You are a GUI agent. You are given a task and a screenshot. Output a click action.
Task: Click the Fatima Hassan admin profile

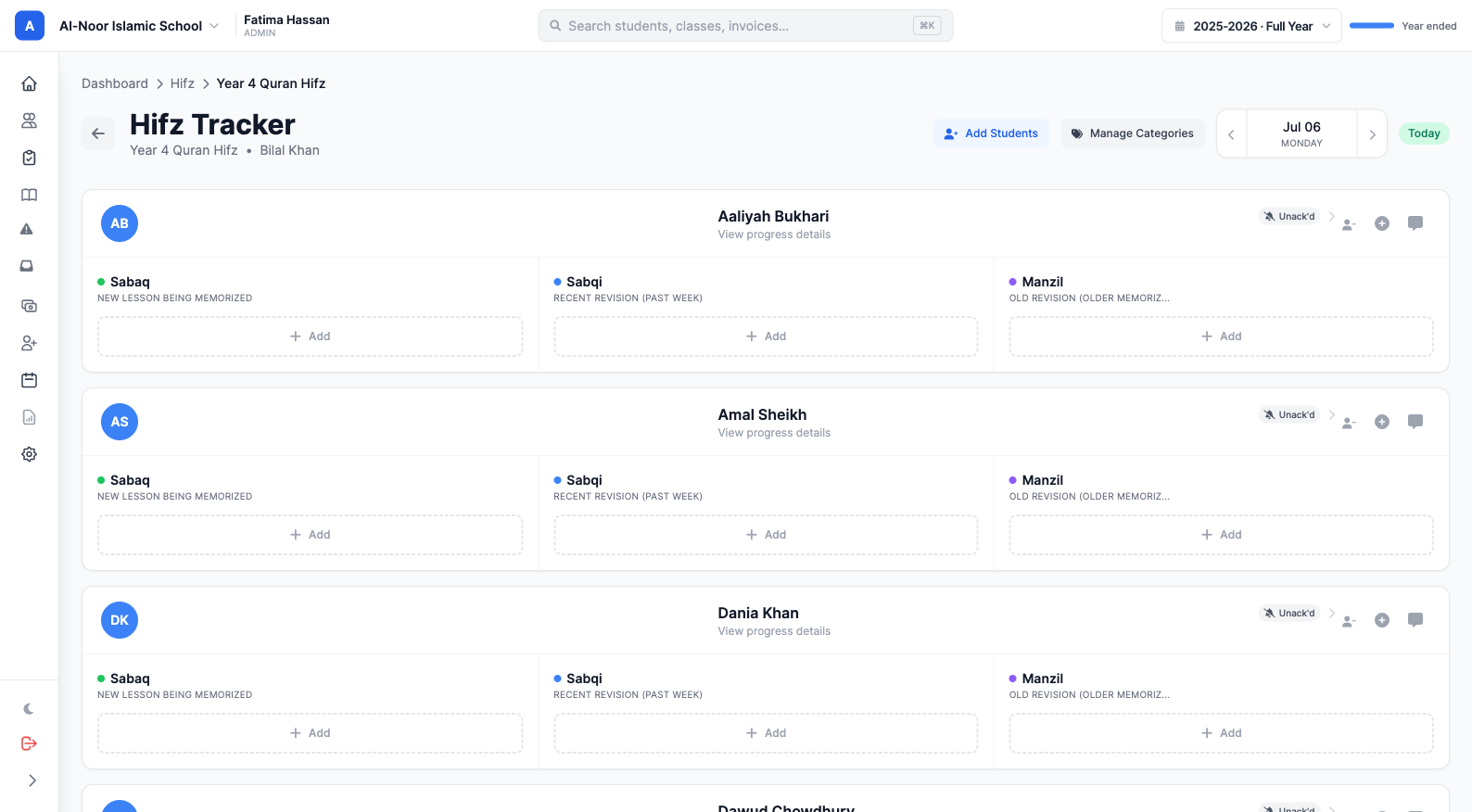[x=286, y=26]
